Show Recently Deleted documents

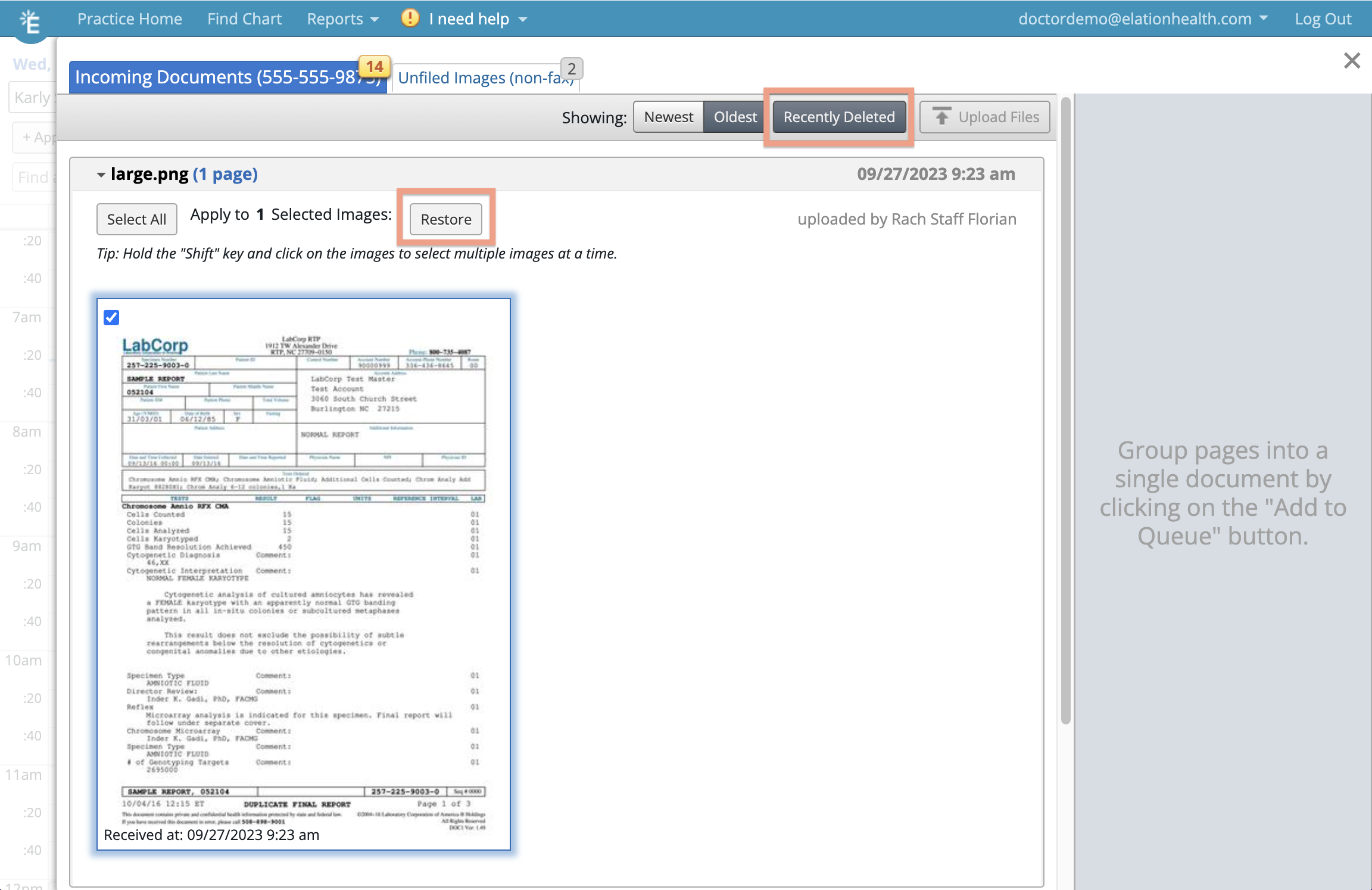pos(838,117)
